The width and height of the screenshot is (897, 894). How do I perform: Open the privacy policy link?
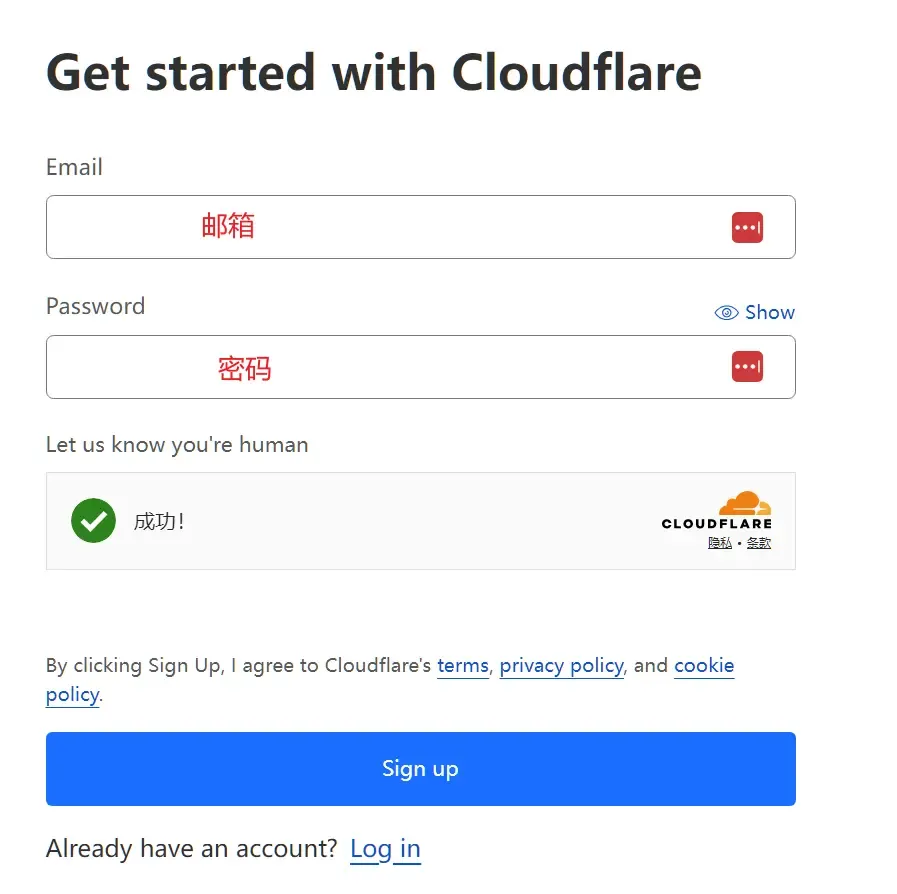point(561,665)
